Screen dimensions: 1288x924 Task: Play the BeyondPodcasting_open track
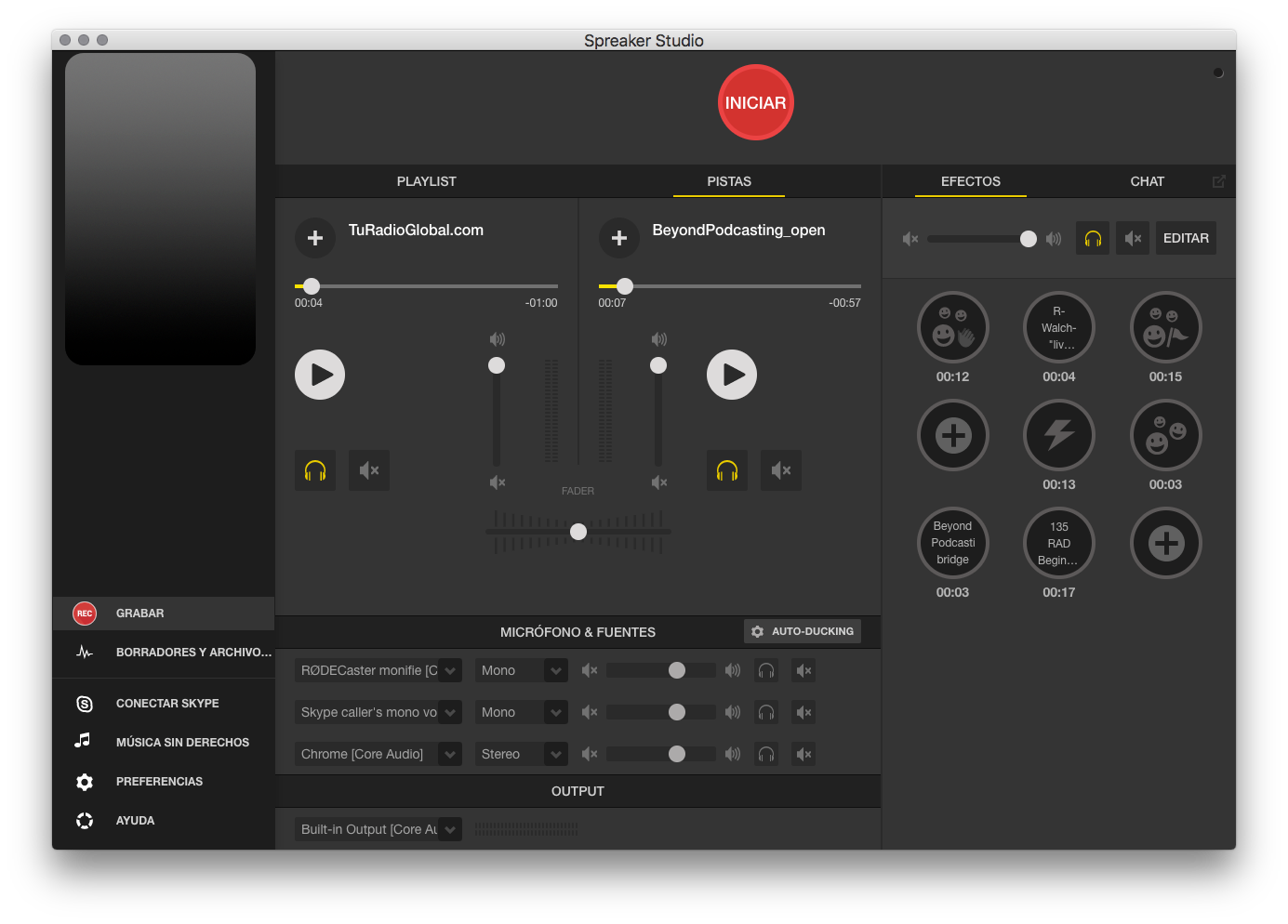pos(732,375)
